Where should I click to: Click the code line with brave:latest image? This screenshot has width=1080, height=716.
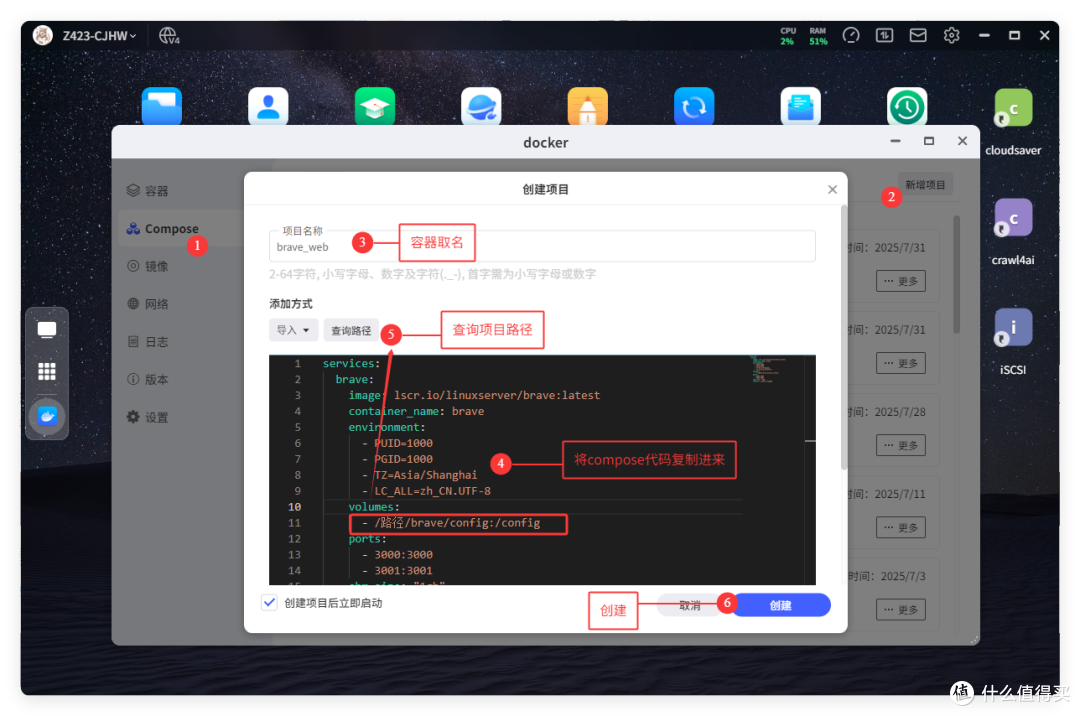(x=474, y=395)
